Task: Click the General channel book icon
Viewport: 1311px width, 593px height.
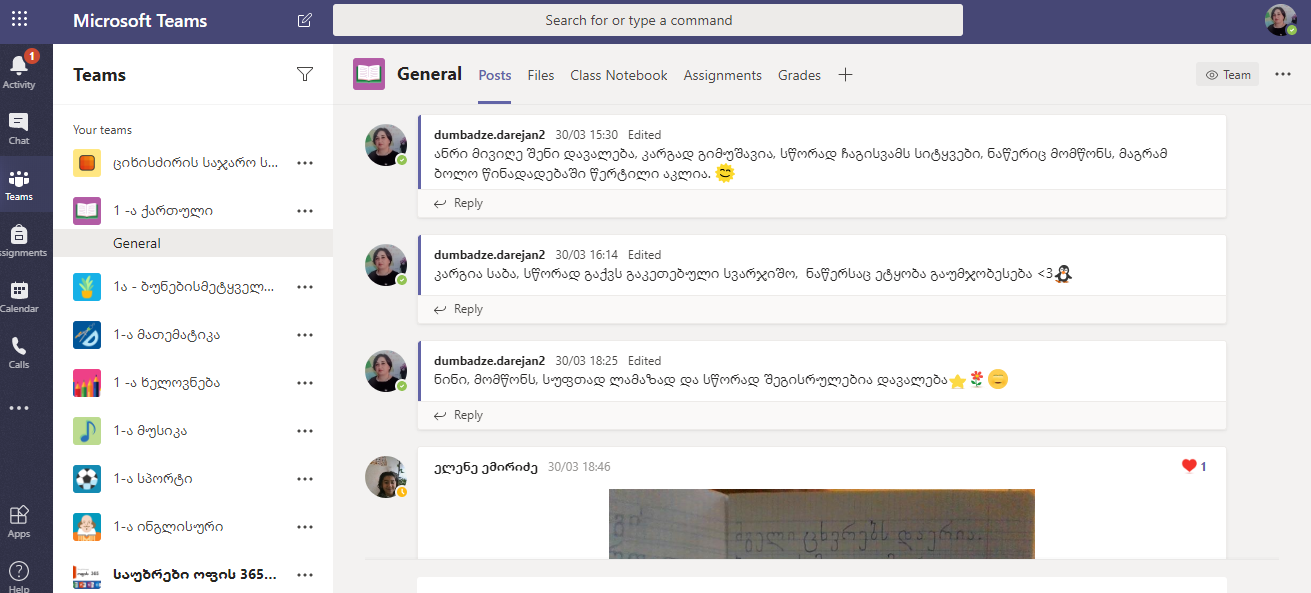Action: pyautogui.click(x=369, y=74)
